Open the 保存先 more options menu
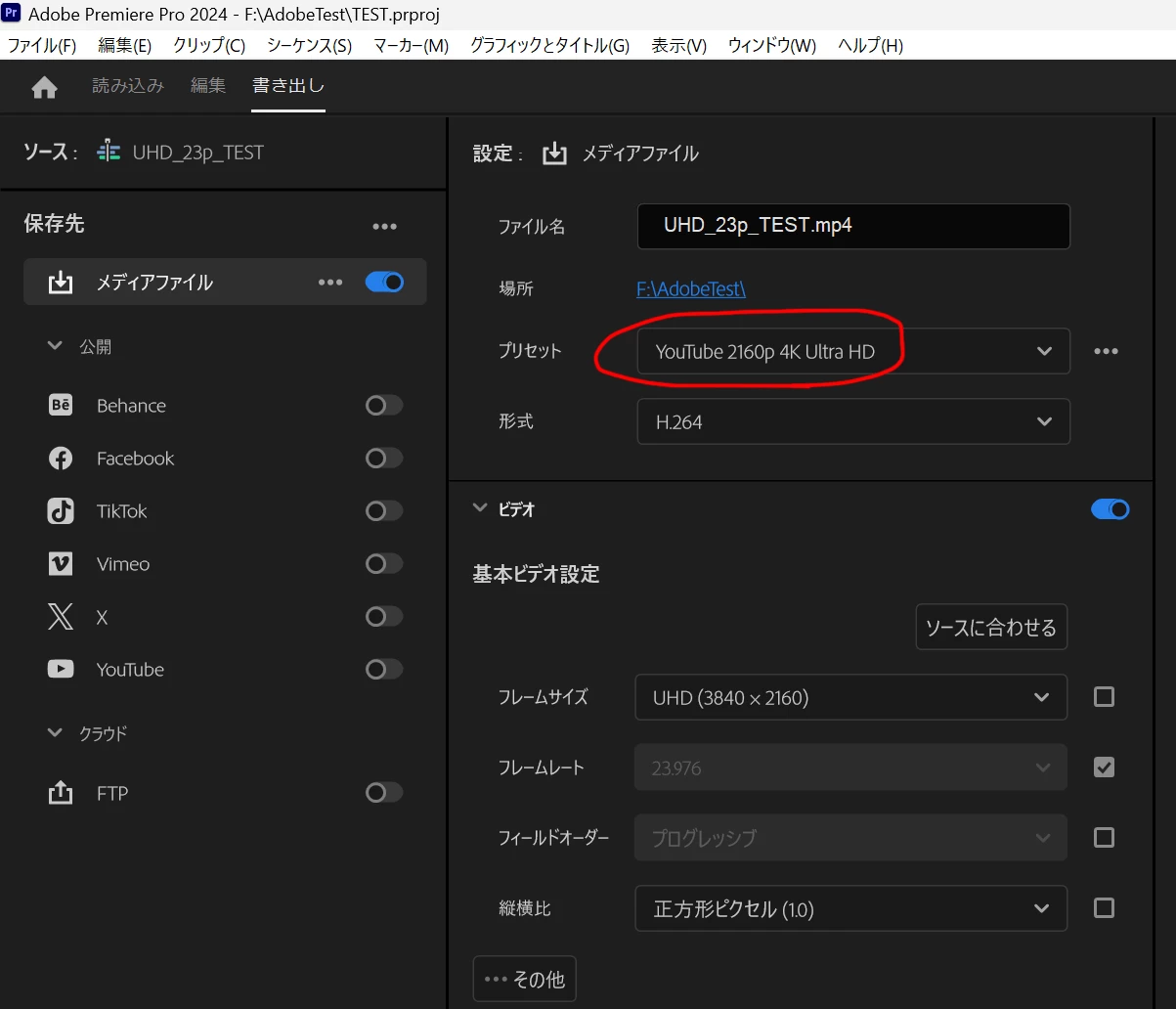The image size is (1176, 1009). pyautogui.click(x=384, y=226)
